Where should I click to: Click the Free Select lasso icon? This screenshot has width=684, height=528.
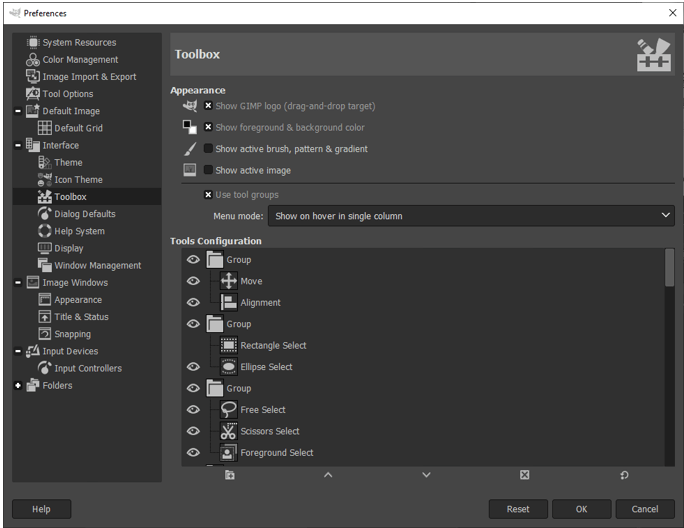click(229, 409)
